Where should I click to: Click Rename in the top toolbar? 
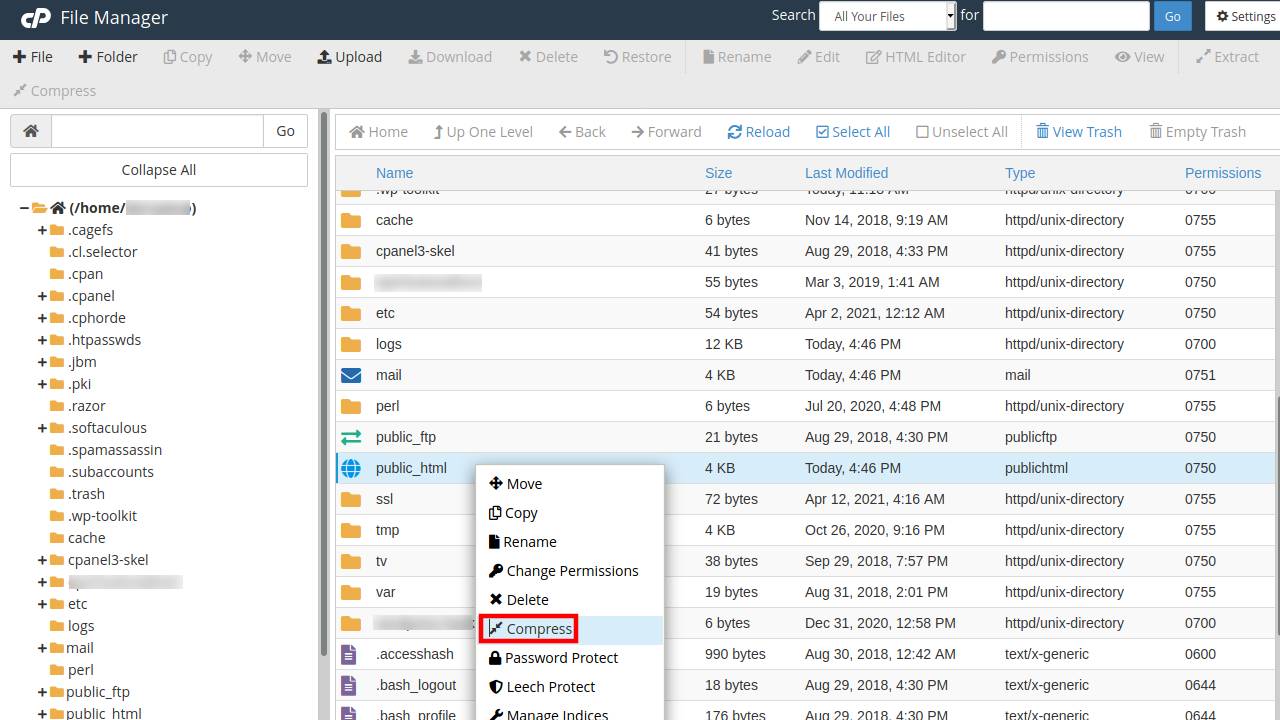(737, 57)
